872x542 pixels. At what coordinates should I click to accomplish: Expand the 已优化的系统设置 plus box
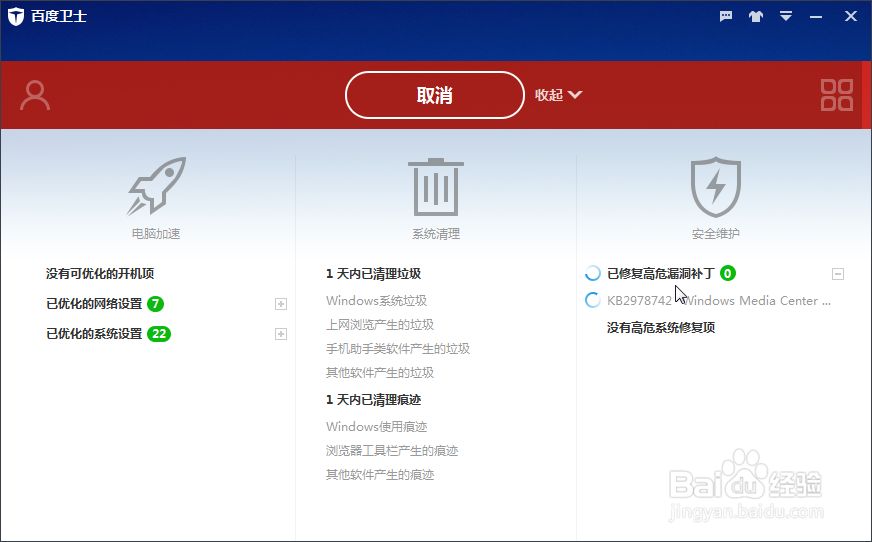(281, 334)
